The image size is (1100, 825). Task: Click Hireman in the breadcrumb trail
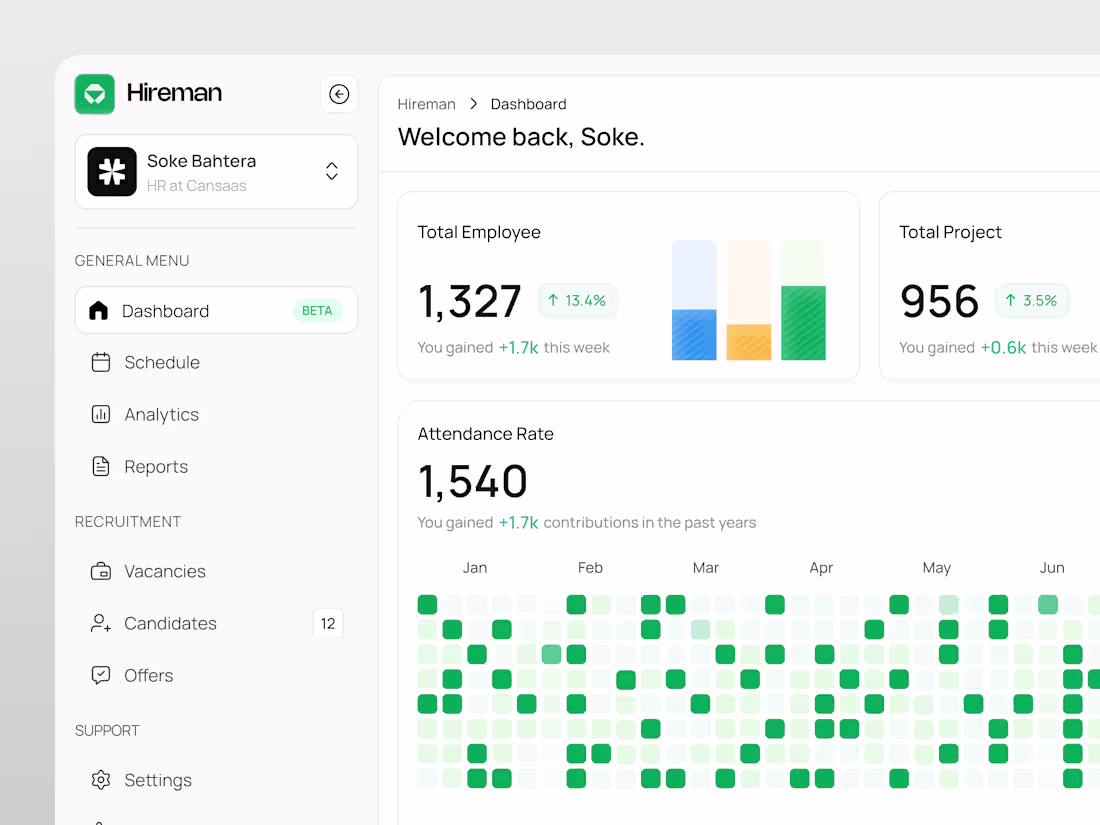tap(426, 104)
